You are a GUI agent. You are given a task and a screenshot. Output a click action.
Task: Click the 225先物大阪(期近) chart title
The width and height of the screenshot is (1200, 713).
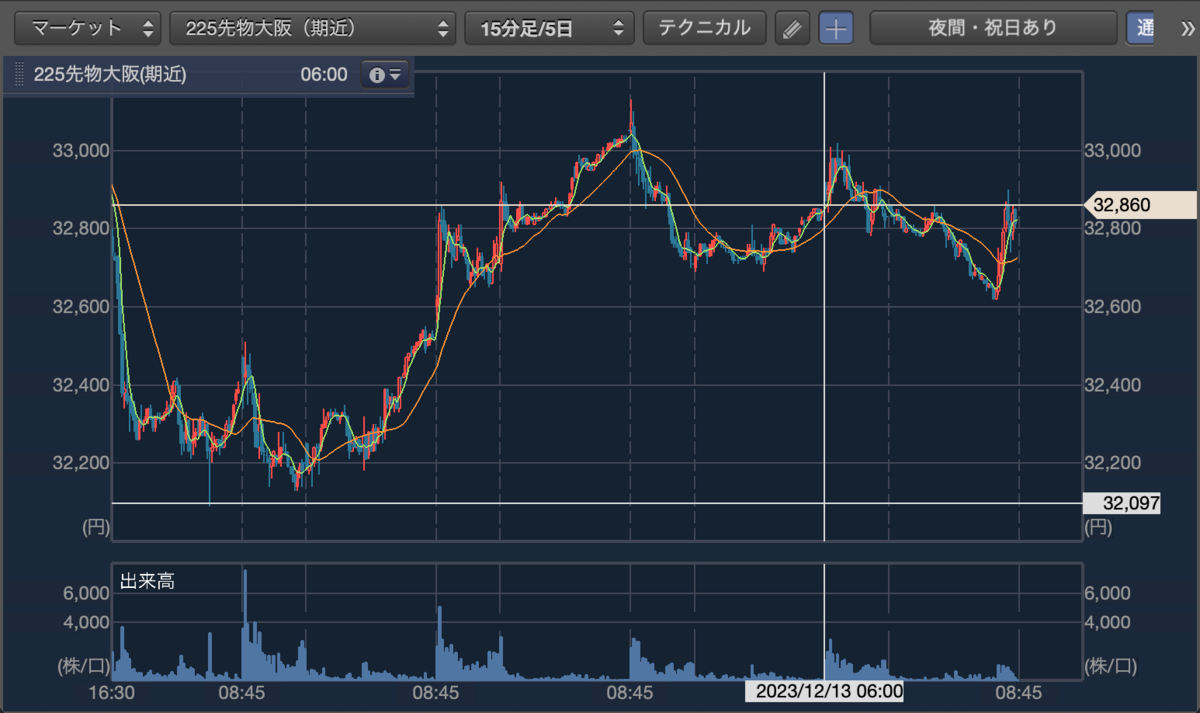point(110,75)
